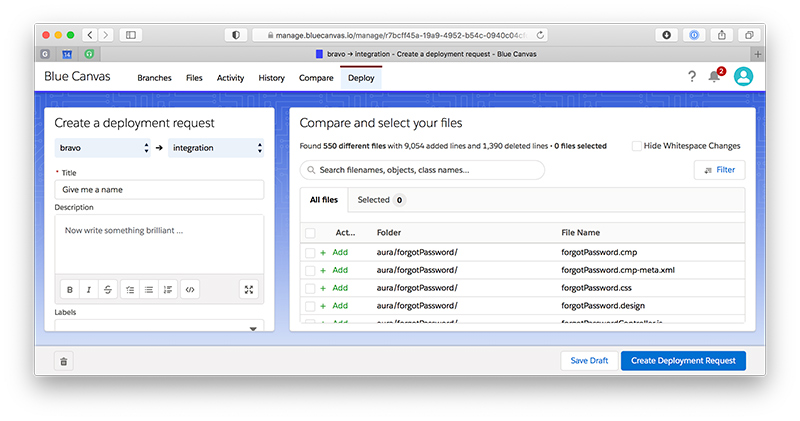Toggle the Safari sidebar
The height and width of the screenshot is (421, 800).
131,35
